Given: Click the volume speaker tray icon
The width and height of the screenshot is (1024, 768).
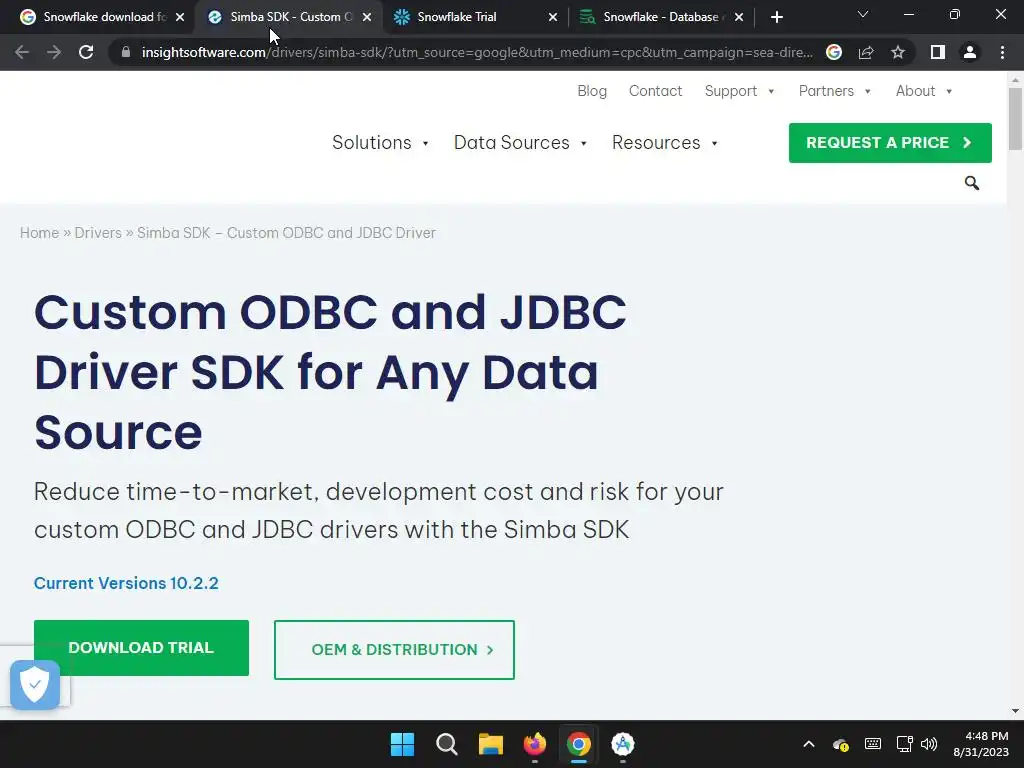Looking at the screenshot, I should click(x=929, y=744).
